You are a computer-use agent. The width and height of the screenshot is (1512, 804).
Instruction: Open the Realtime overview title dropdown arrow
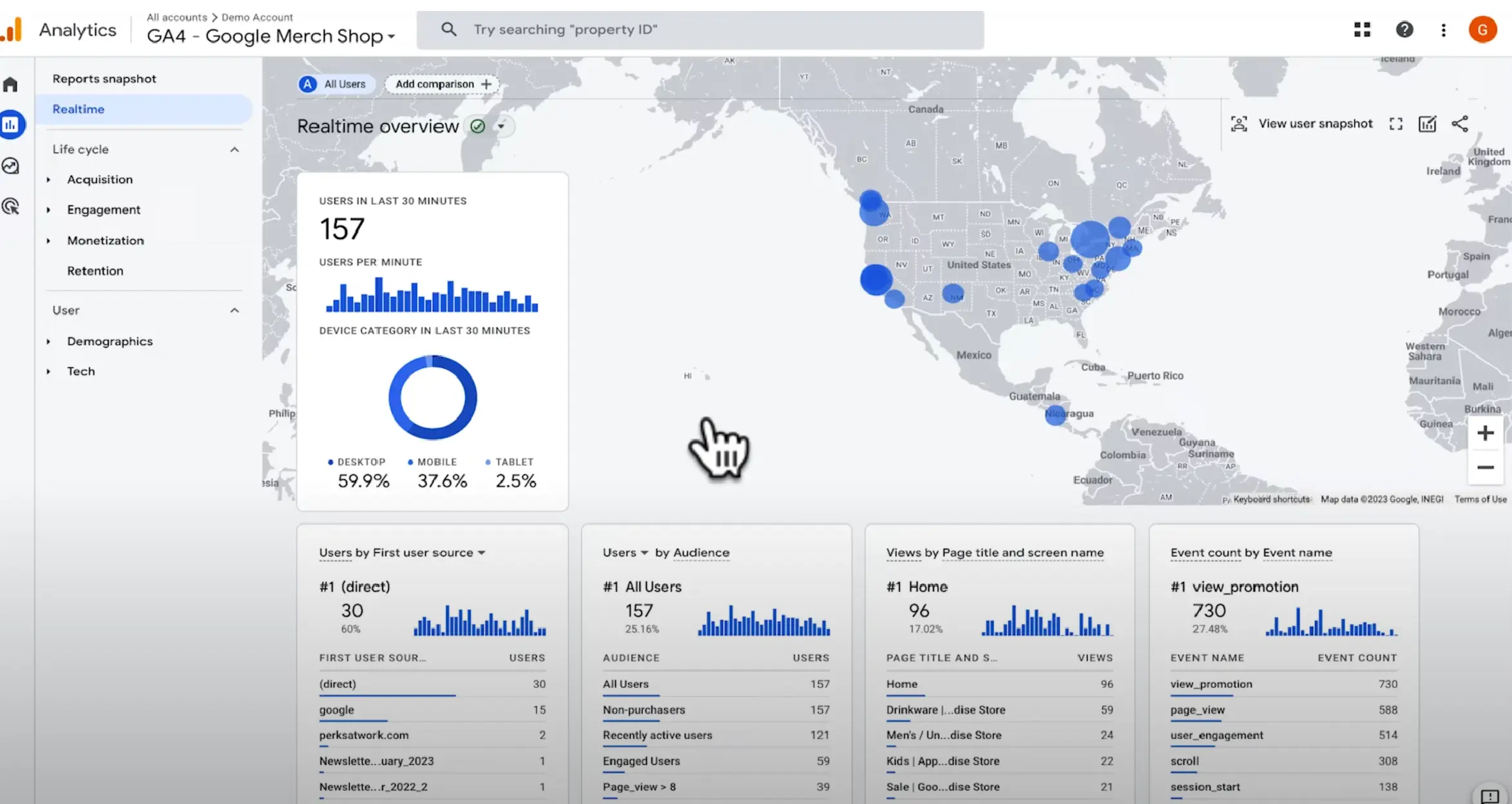point(501,126)
